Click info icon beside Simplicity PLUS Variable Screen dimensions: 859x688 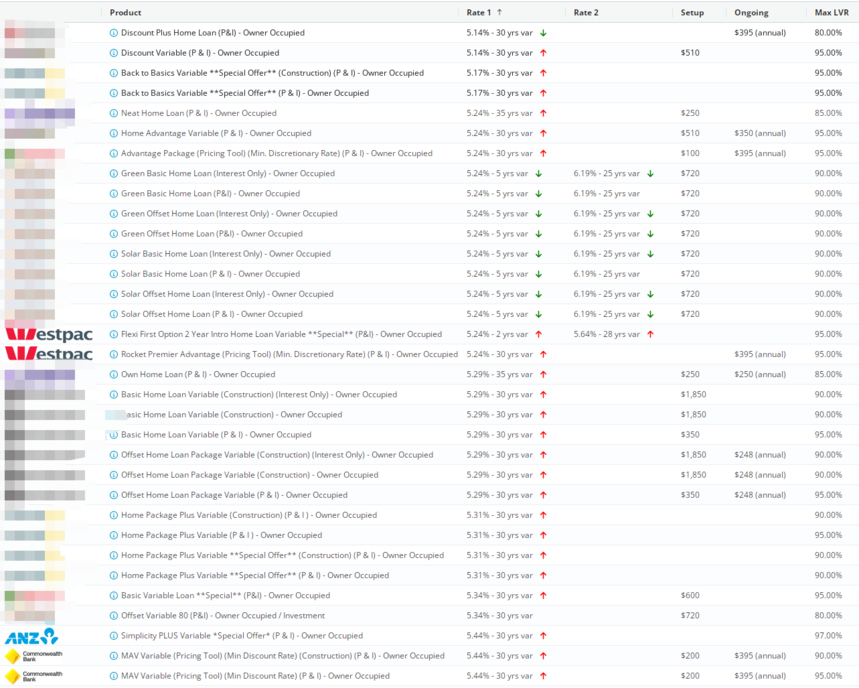pyautogui.click(x=113, y=636)
